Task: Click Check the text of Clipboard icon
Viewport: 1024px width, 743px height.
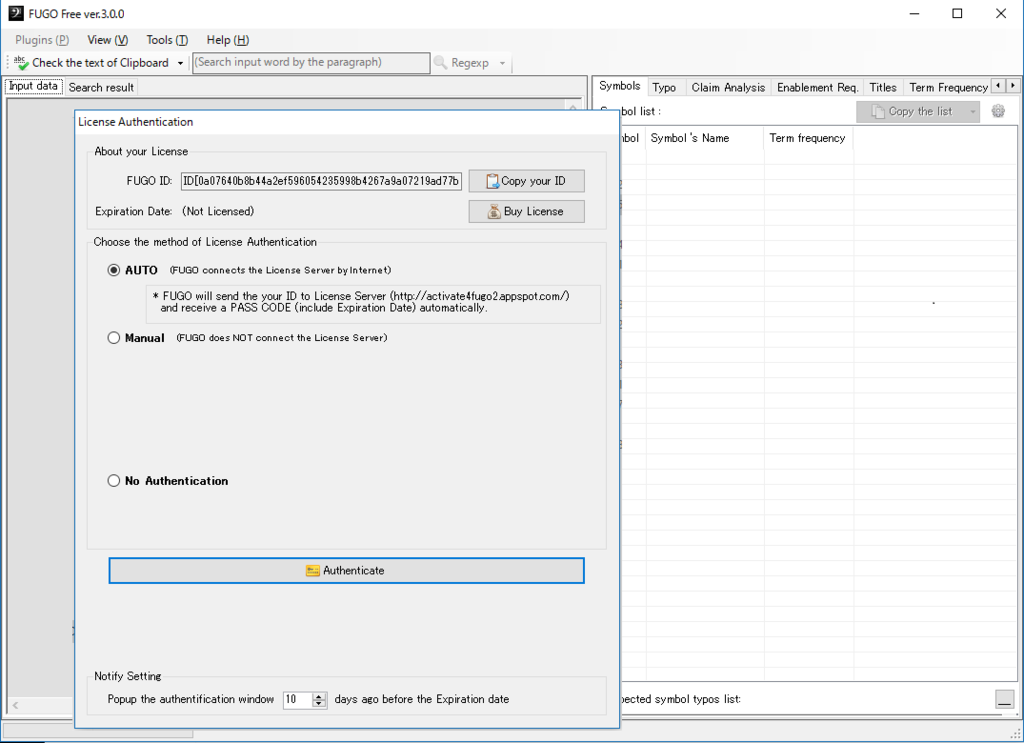Action: pos(21,63)
